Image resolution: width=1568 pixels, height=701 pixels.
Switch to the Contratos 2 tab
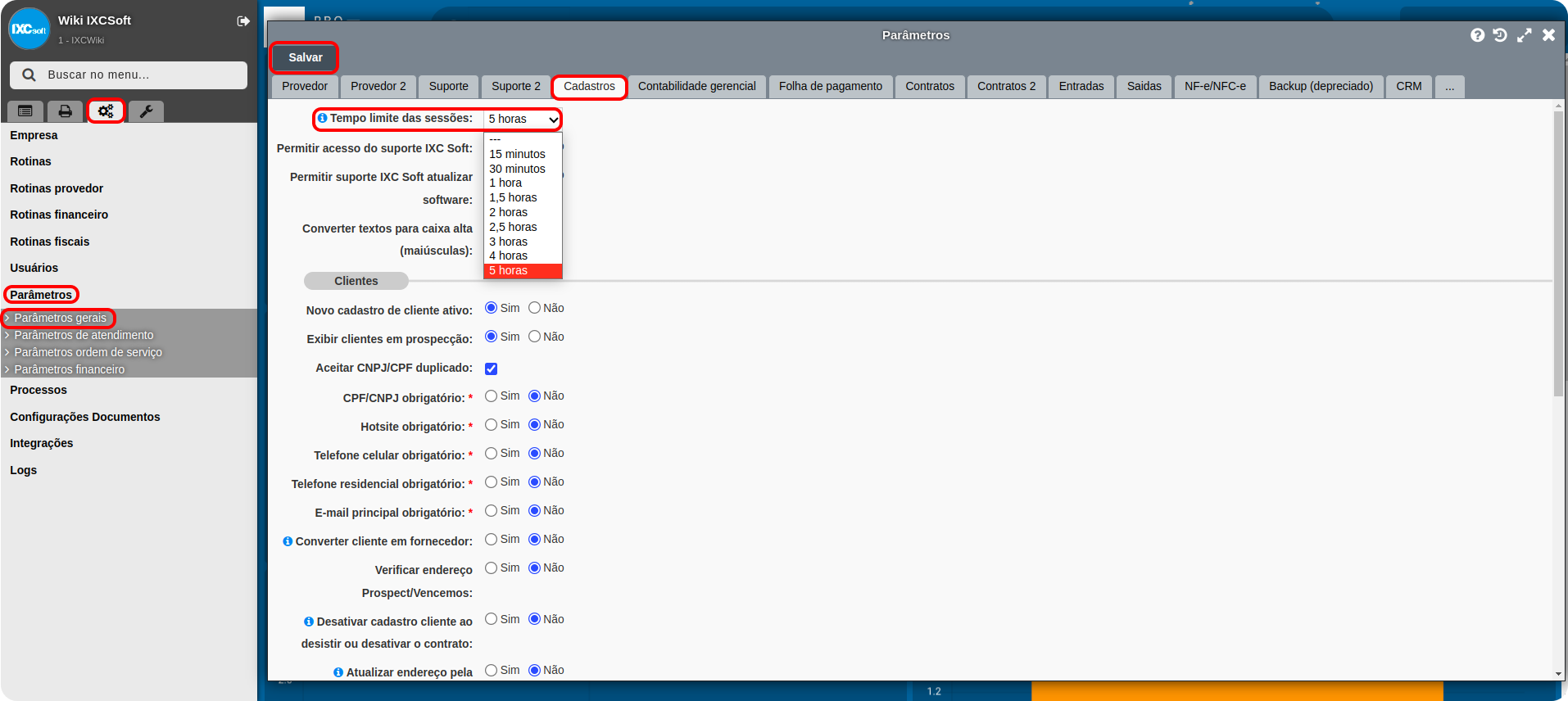pyautogui.click(x=1006, y=87)
